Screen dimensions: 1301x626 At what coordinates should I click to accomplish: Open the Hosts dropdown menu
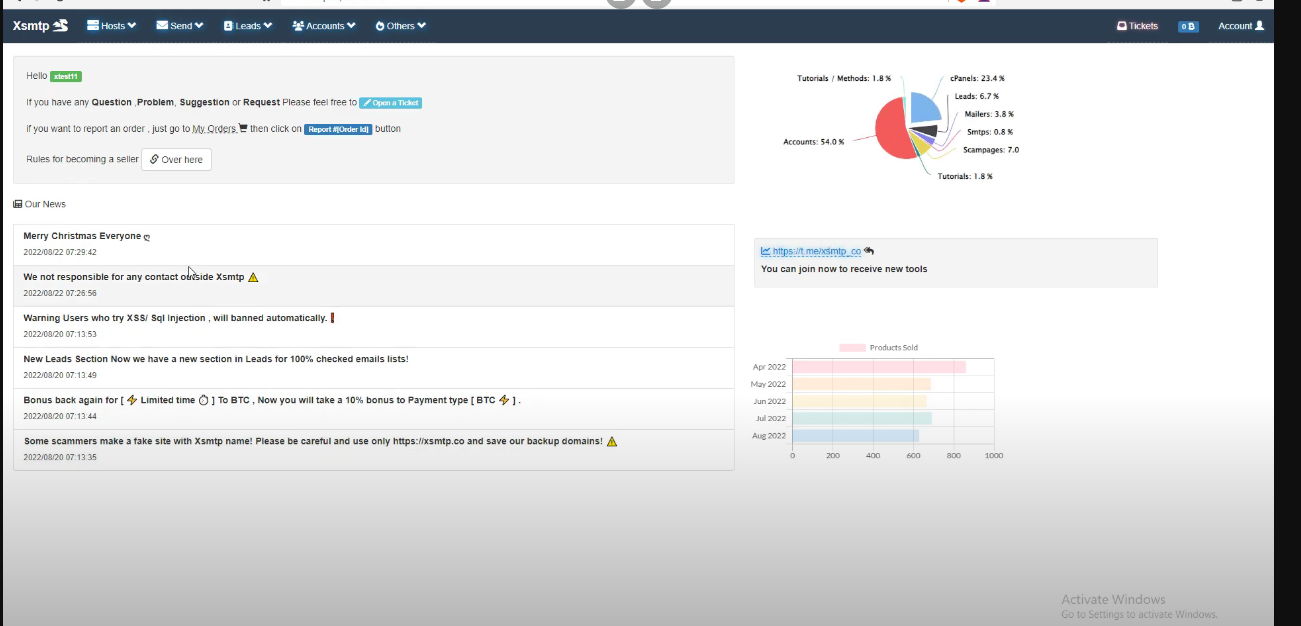[112, 26]
